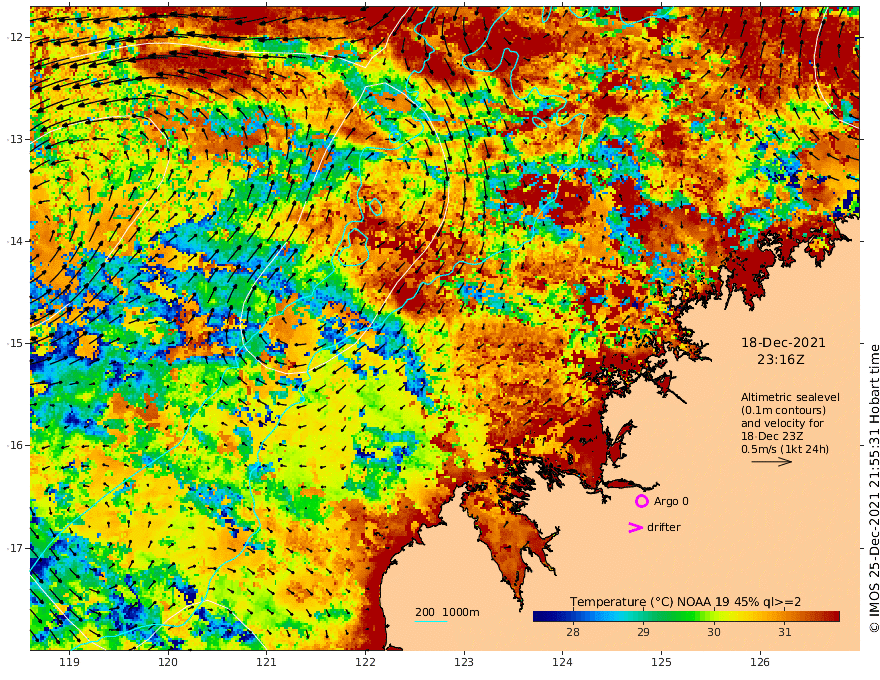This screenshot has height=680, width=880.
Task: Click the longitude axis label 119
Action: tap(69, 662)
